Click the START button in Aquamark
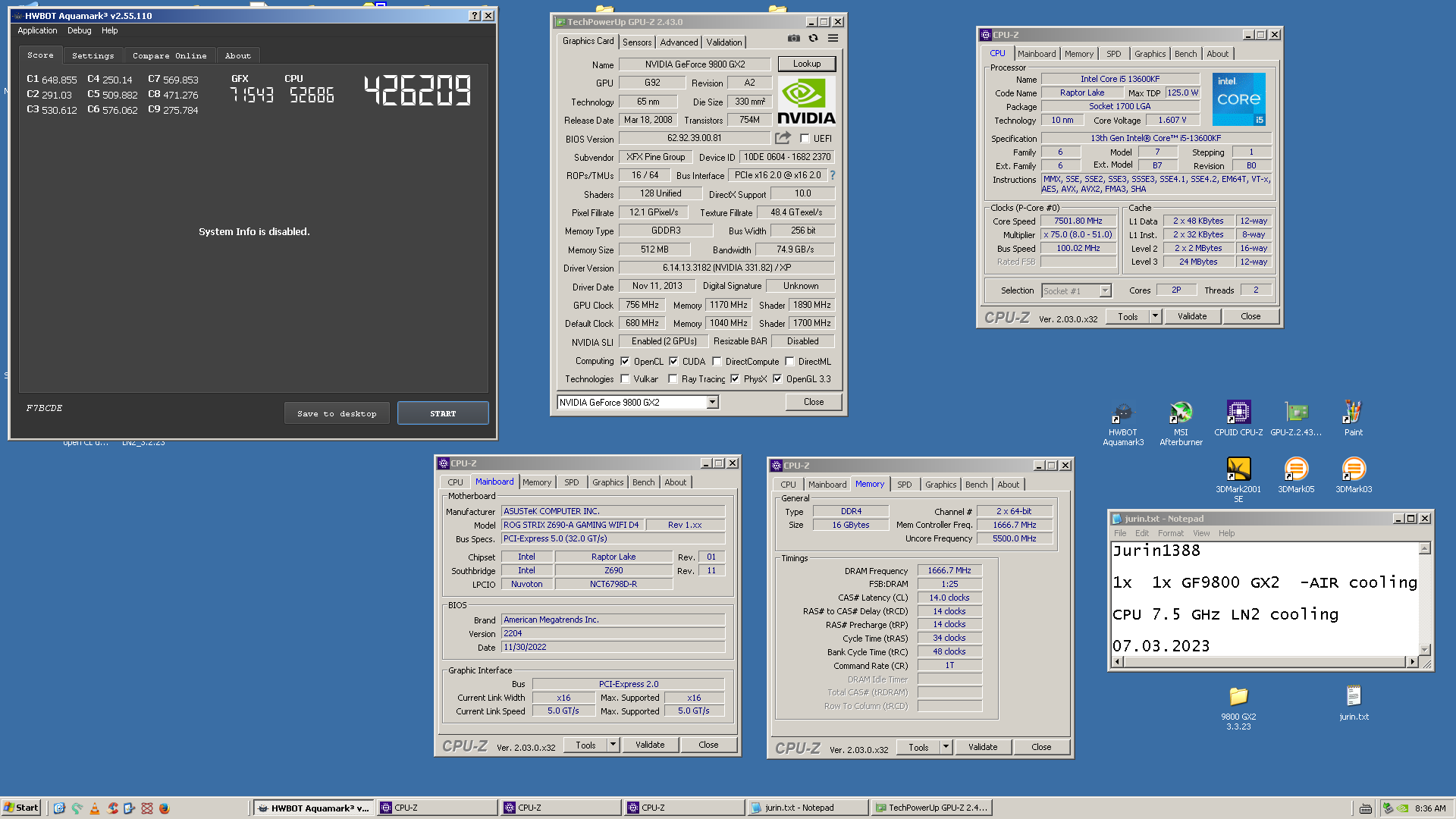 pyautogui.click(x=443, y=413)
